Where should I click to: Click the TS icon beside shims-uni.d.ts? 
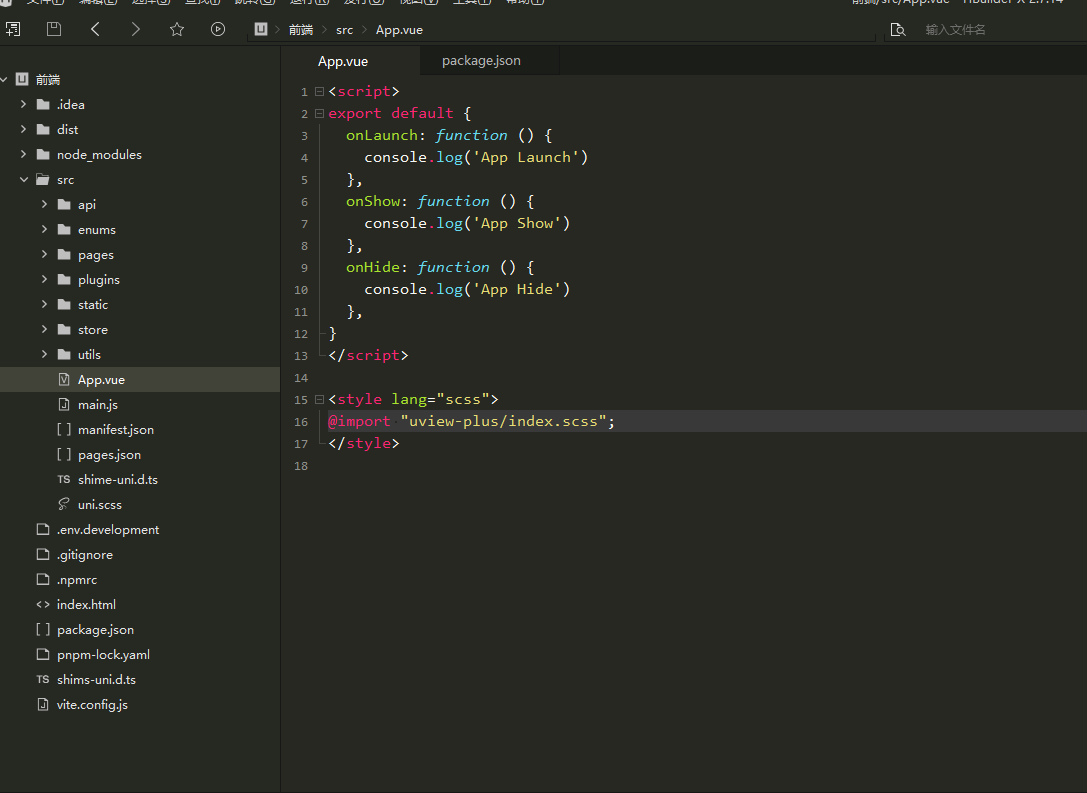coord(43,679)
